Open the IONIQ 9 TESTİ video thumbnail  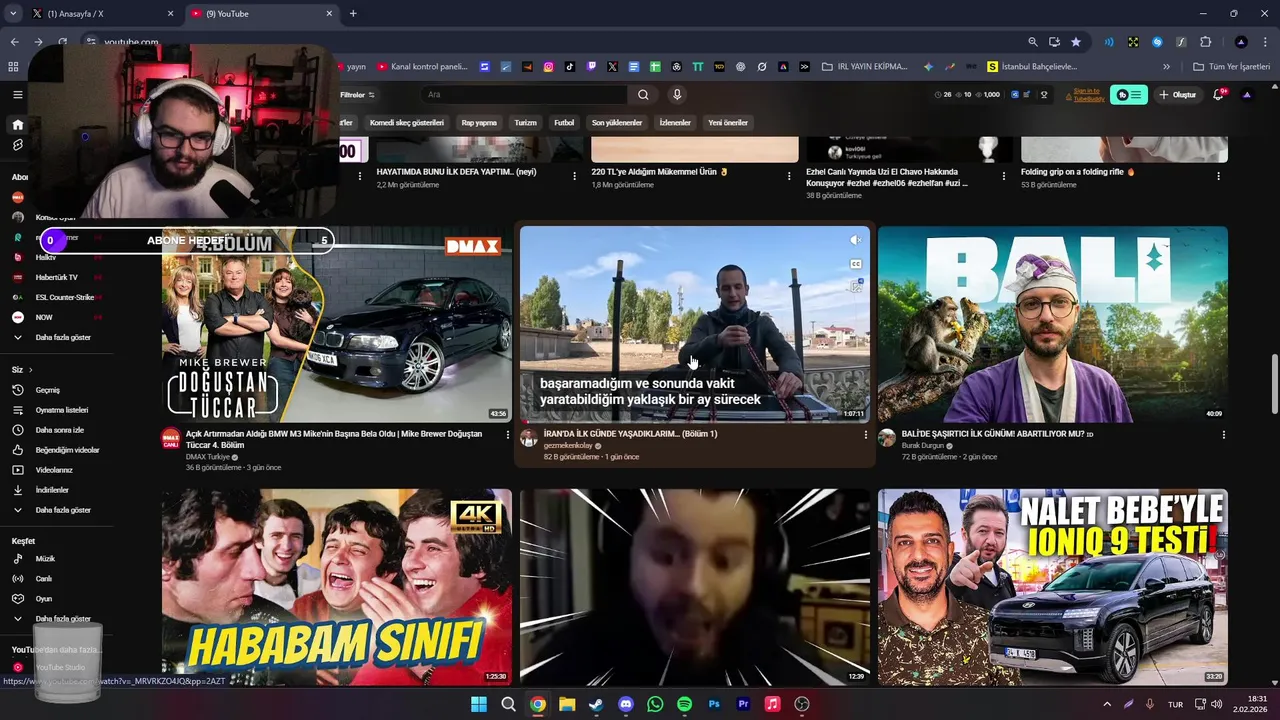pyautogui.click(x=1053, y=587)
